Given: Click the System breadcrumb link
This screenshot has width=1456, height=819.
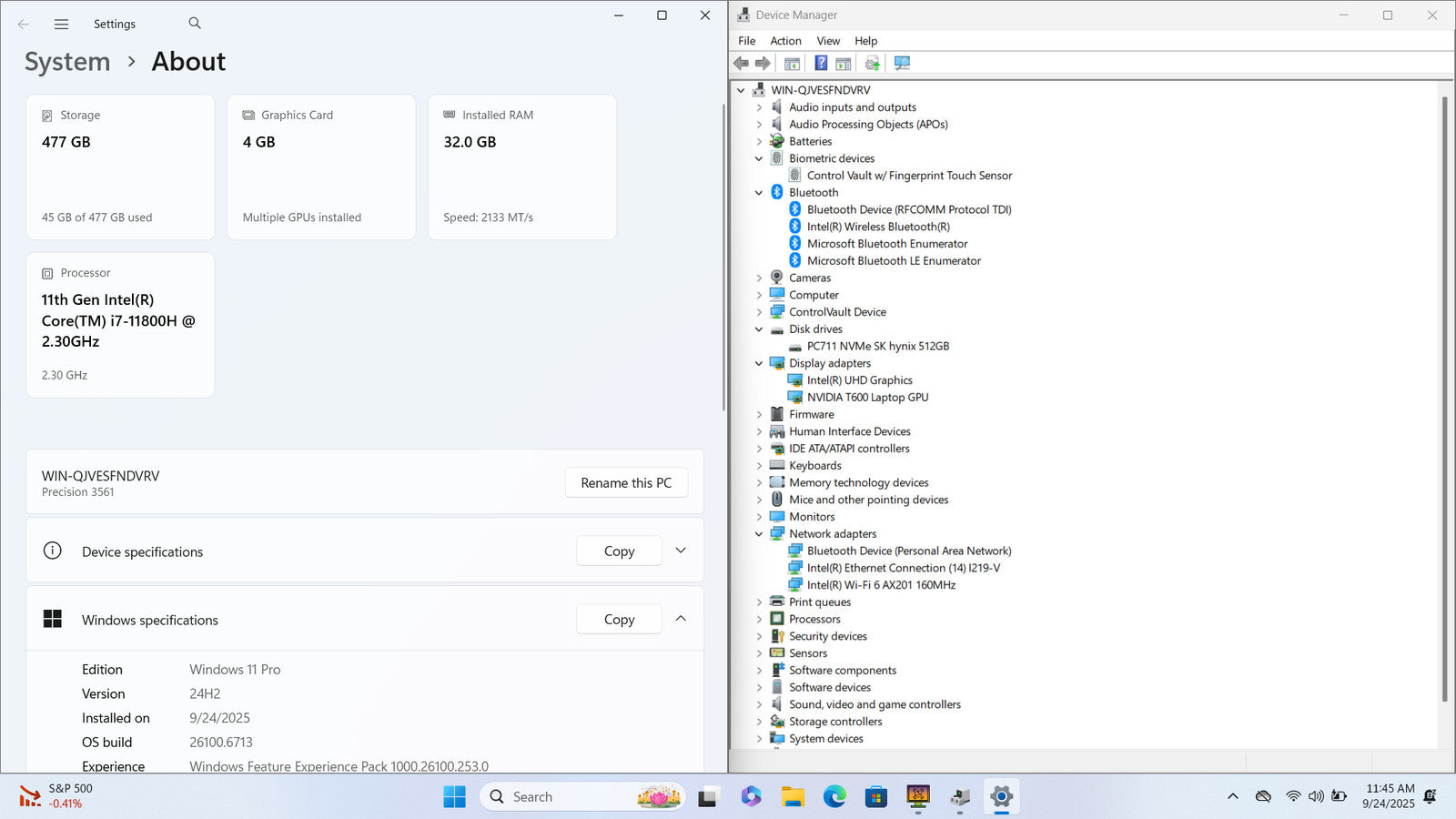Looking at the screenshot, I should click(x=67, y=62).
